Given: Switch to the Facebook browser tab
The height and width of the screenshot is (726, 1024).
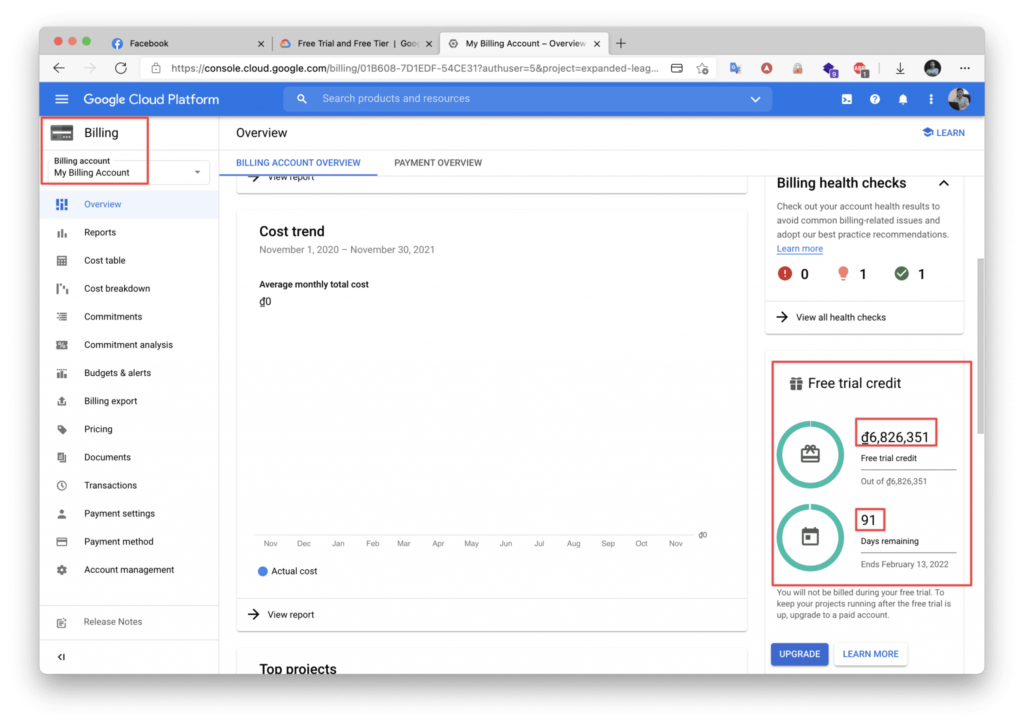Looking at the screenshot, I should pos(185,43).
